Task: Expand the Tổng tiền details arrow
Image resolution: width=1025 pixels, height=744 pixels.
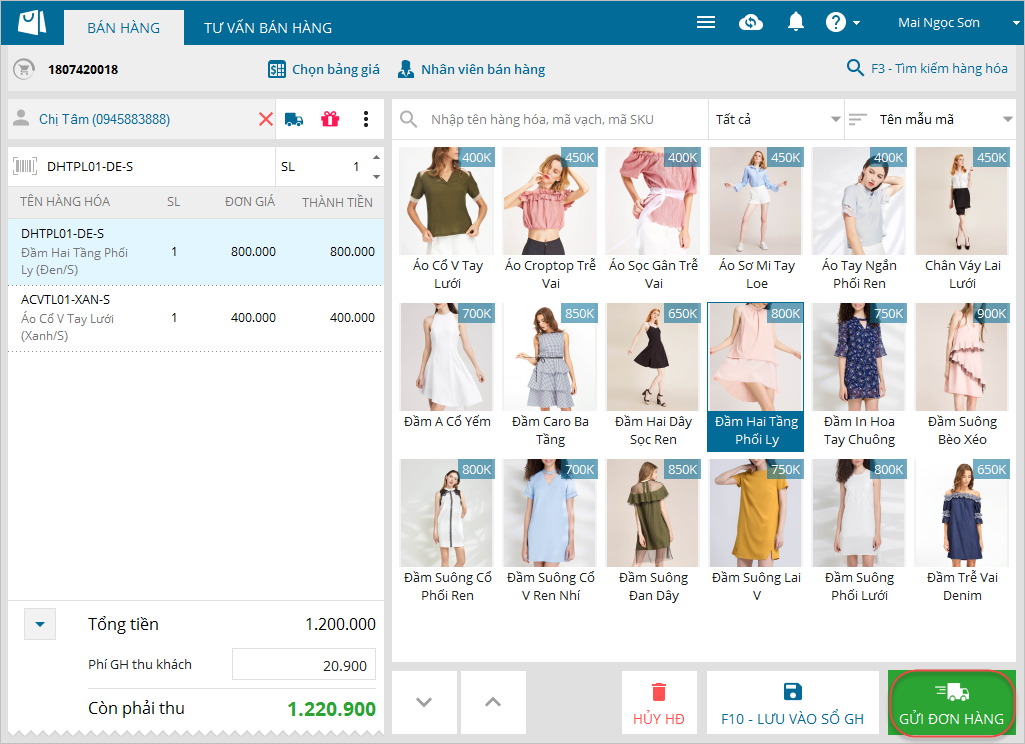Action: [x=40, y=625]
